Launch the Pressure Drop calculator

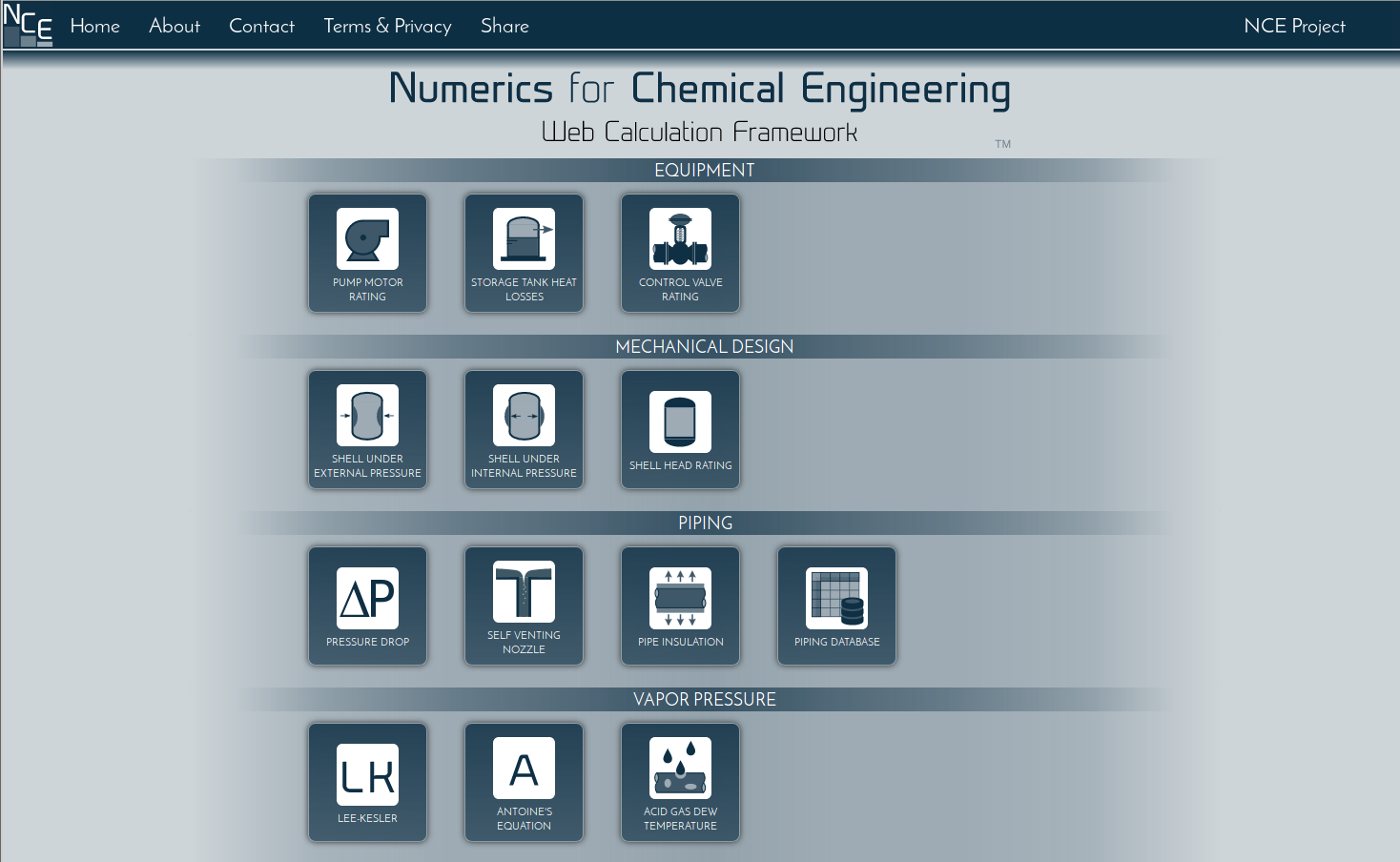point(367,605)
